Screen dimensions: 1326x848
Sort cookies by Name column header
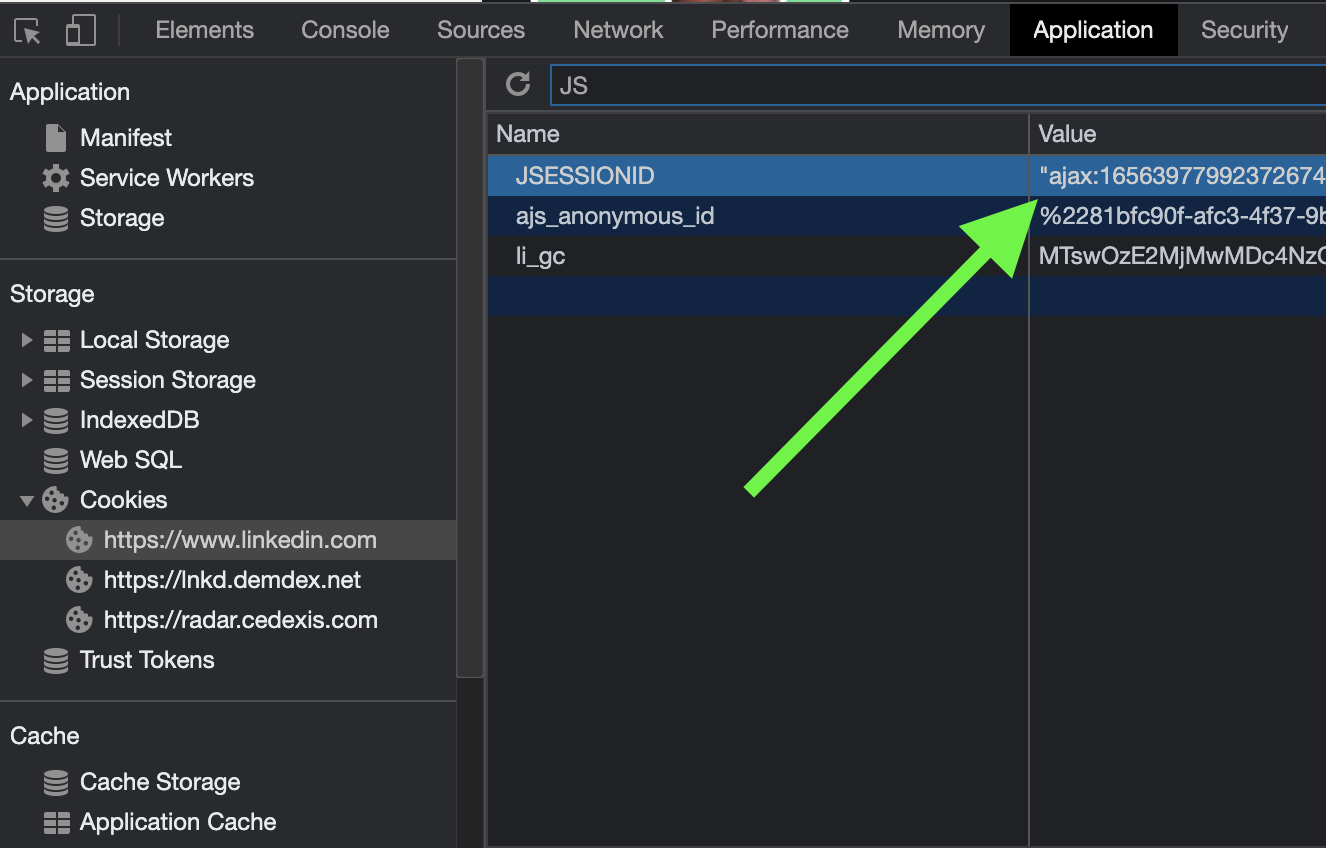pos(758,134)
